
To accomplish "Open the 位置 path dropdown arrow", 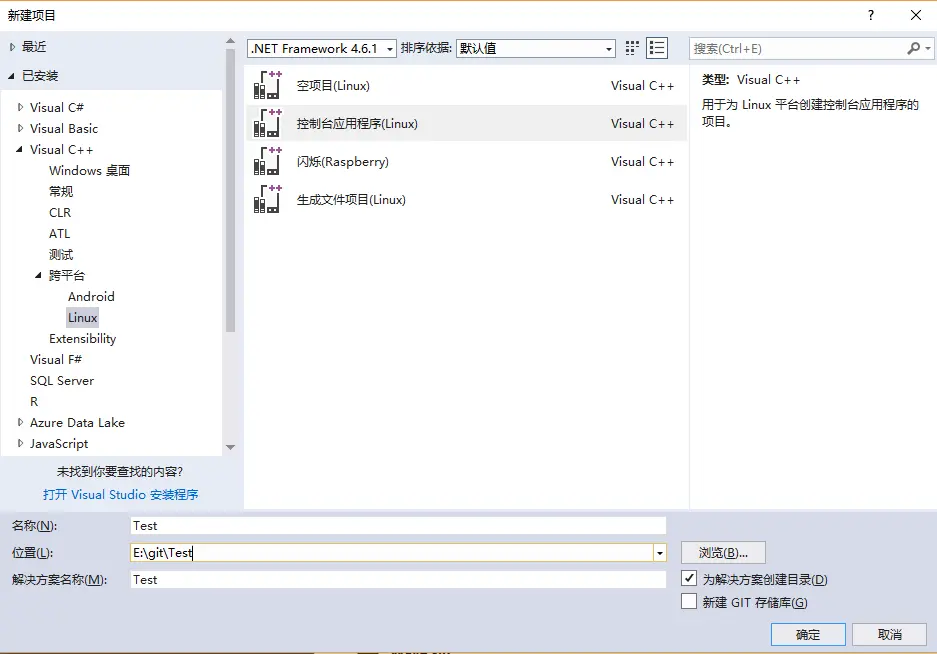I will [x=660, y=553].
